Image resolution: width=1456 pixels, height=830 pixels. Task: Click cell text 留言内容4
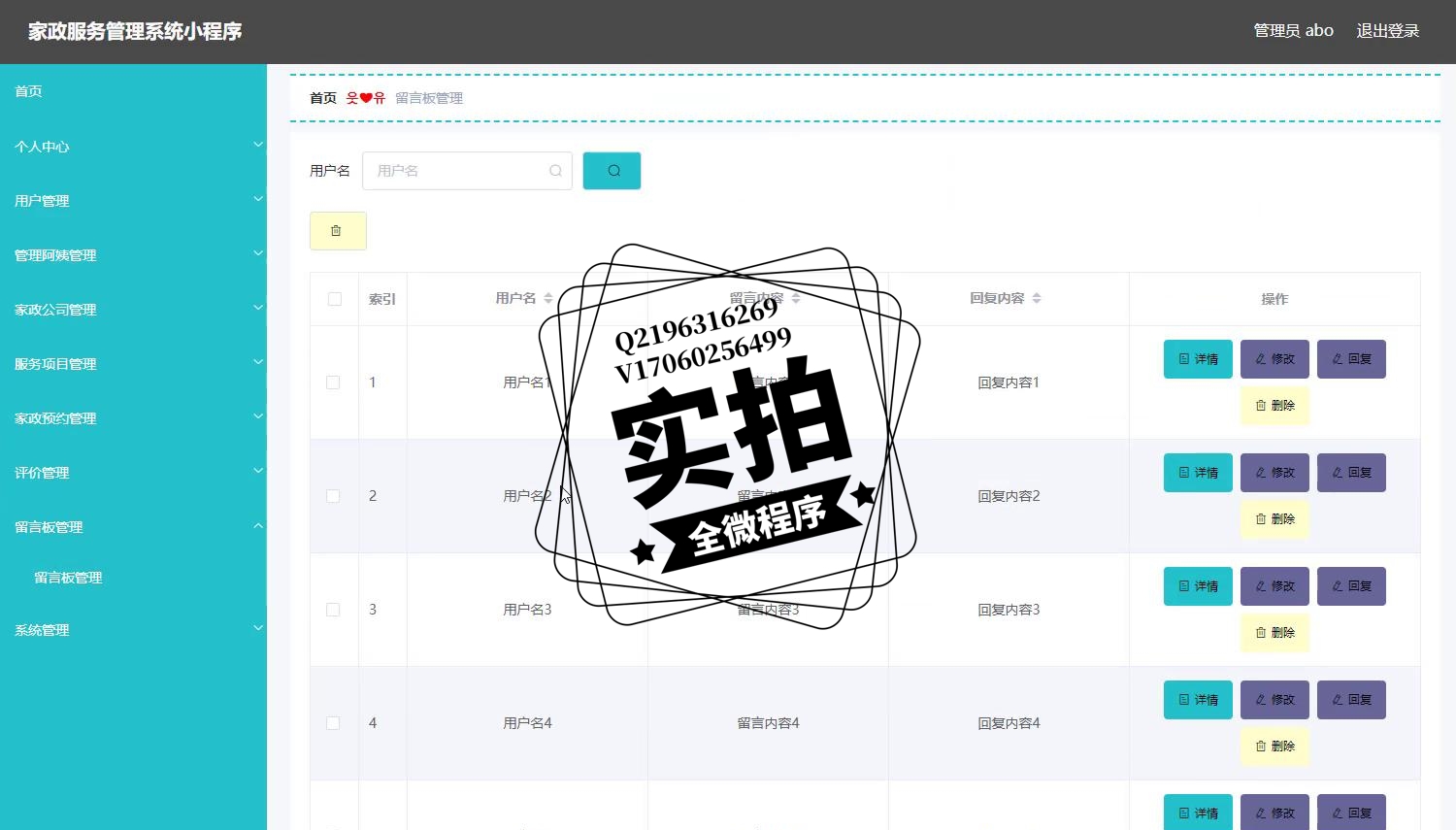coord(768,723)
